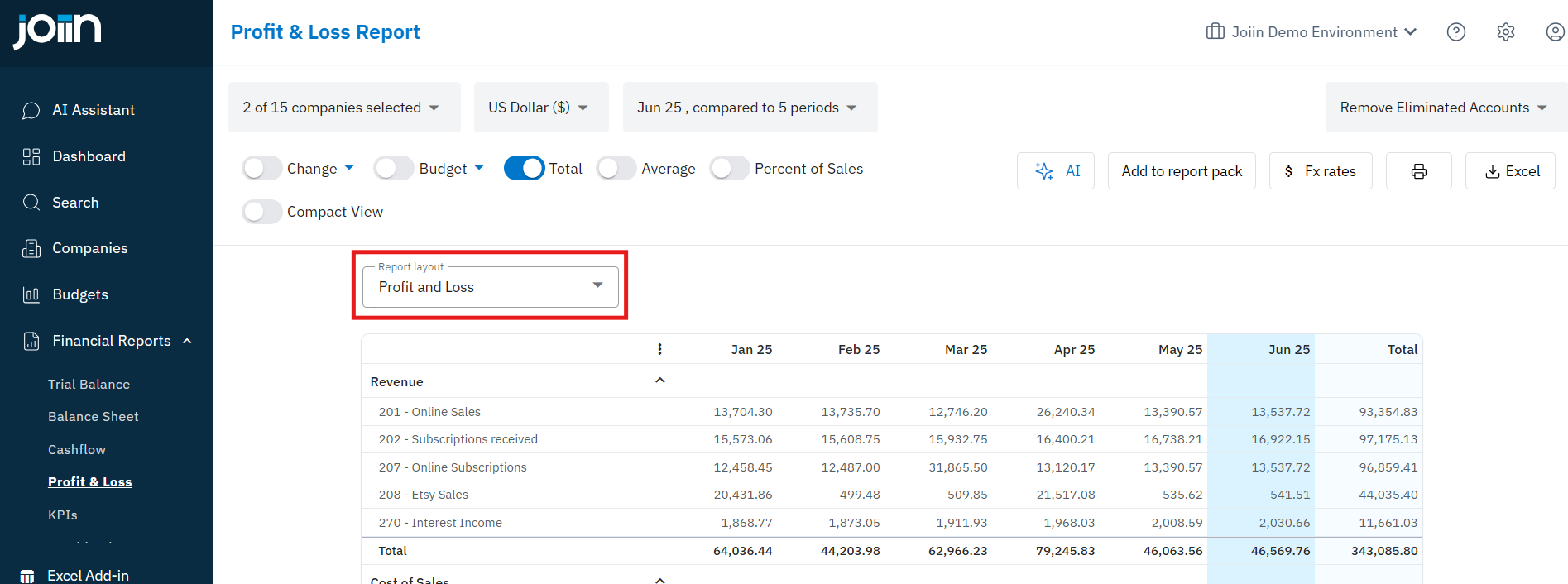The height and width of the screenshot is (584, 1568).
Task: Click the Fx rates button
Action: [x=1321, y=171]
